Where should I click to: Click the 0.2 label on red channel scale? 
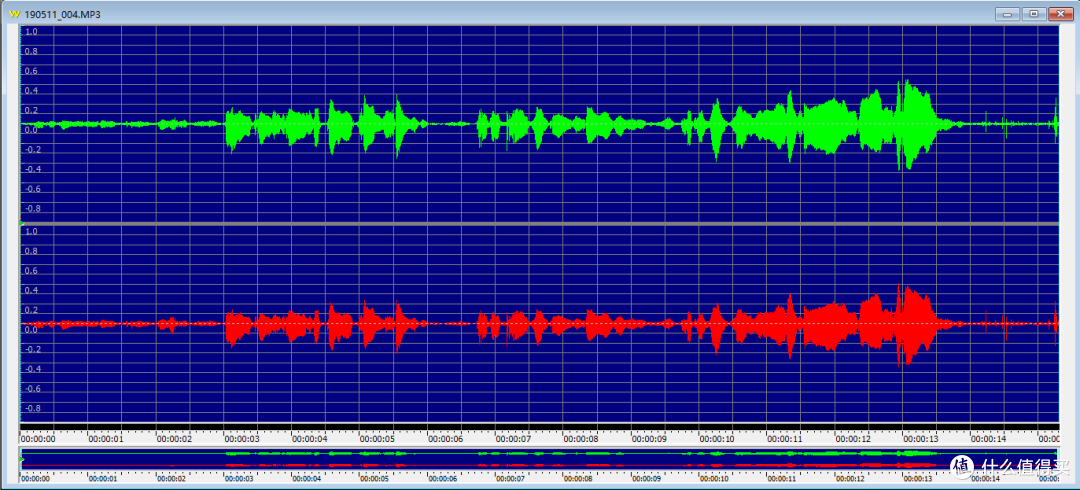pos(32,310)
